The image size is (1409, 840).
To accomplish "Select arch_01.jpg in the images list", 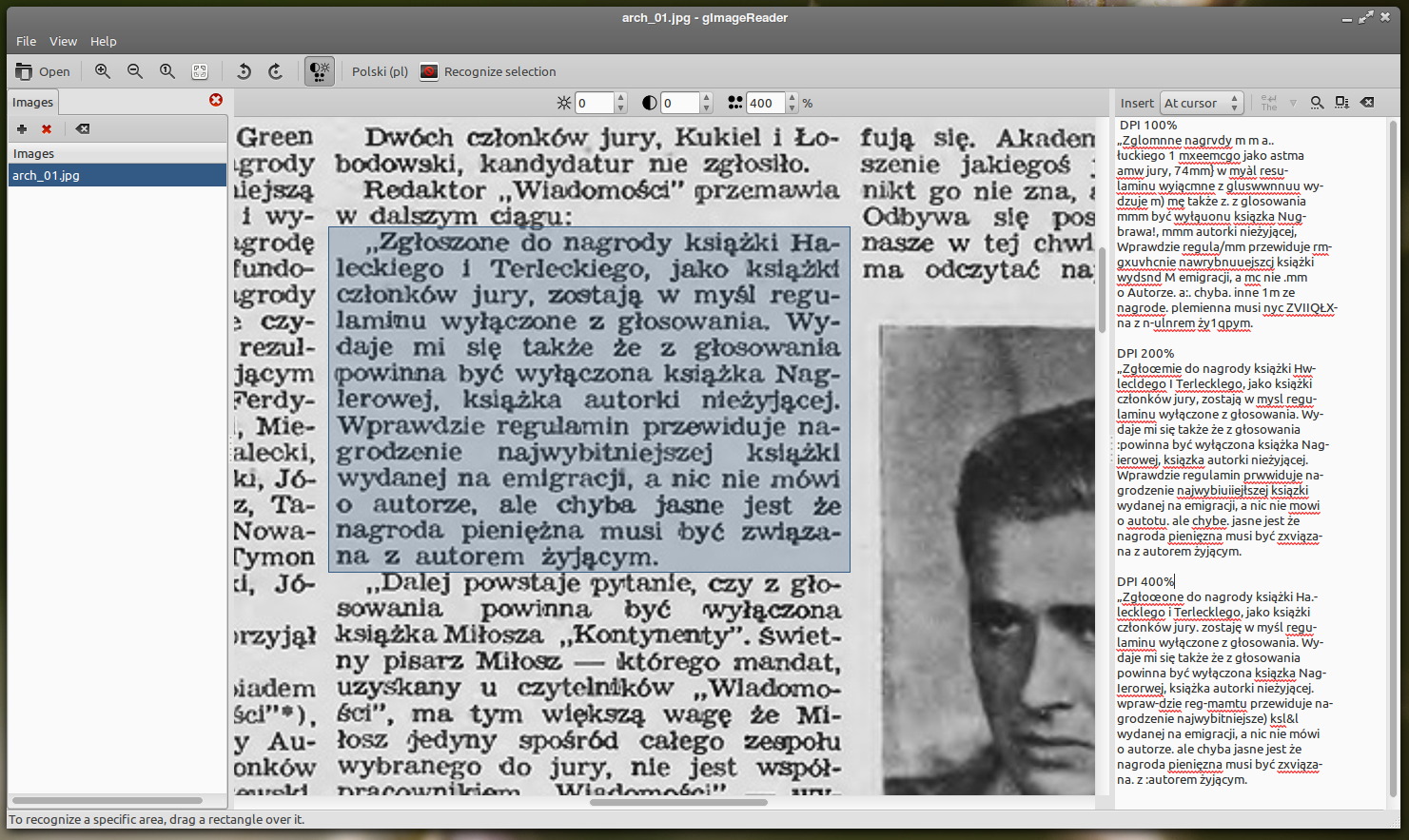I will [x=117, y=175].
